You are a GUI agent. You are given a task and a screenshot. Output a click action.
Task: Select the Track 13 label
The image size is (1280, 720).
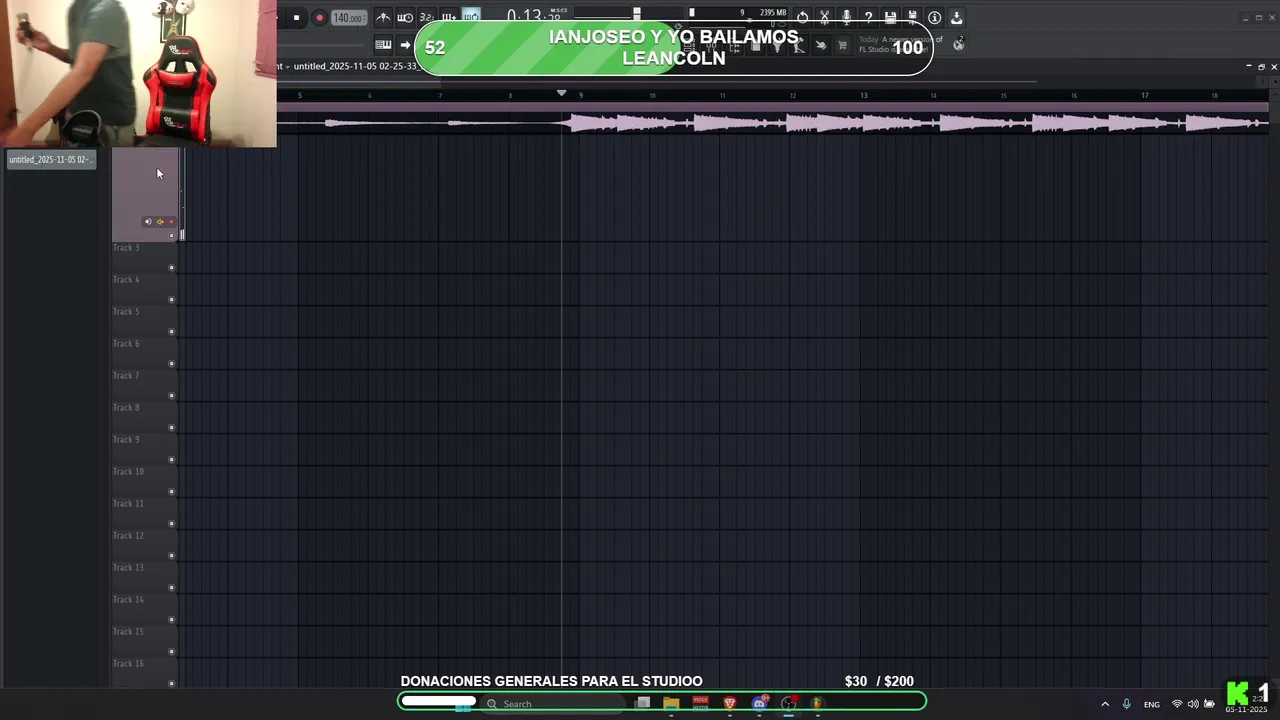pyautogui.click(x=128, y=567)
